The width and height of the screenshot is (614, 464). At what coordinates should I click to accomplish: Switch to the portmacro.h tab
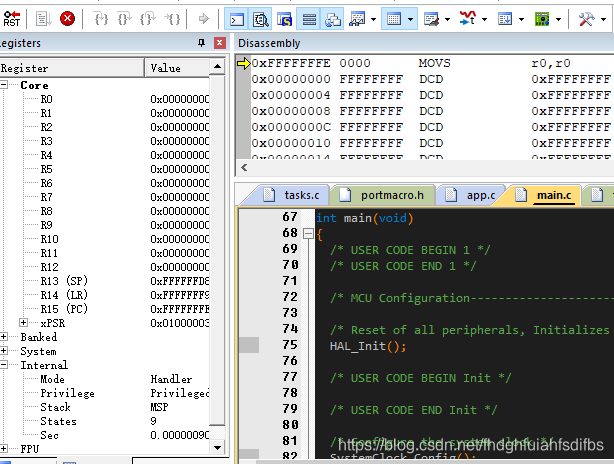pyautogui.click(x=386, y=195)
